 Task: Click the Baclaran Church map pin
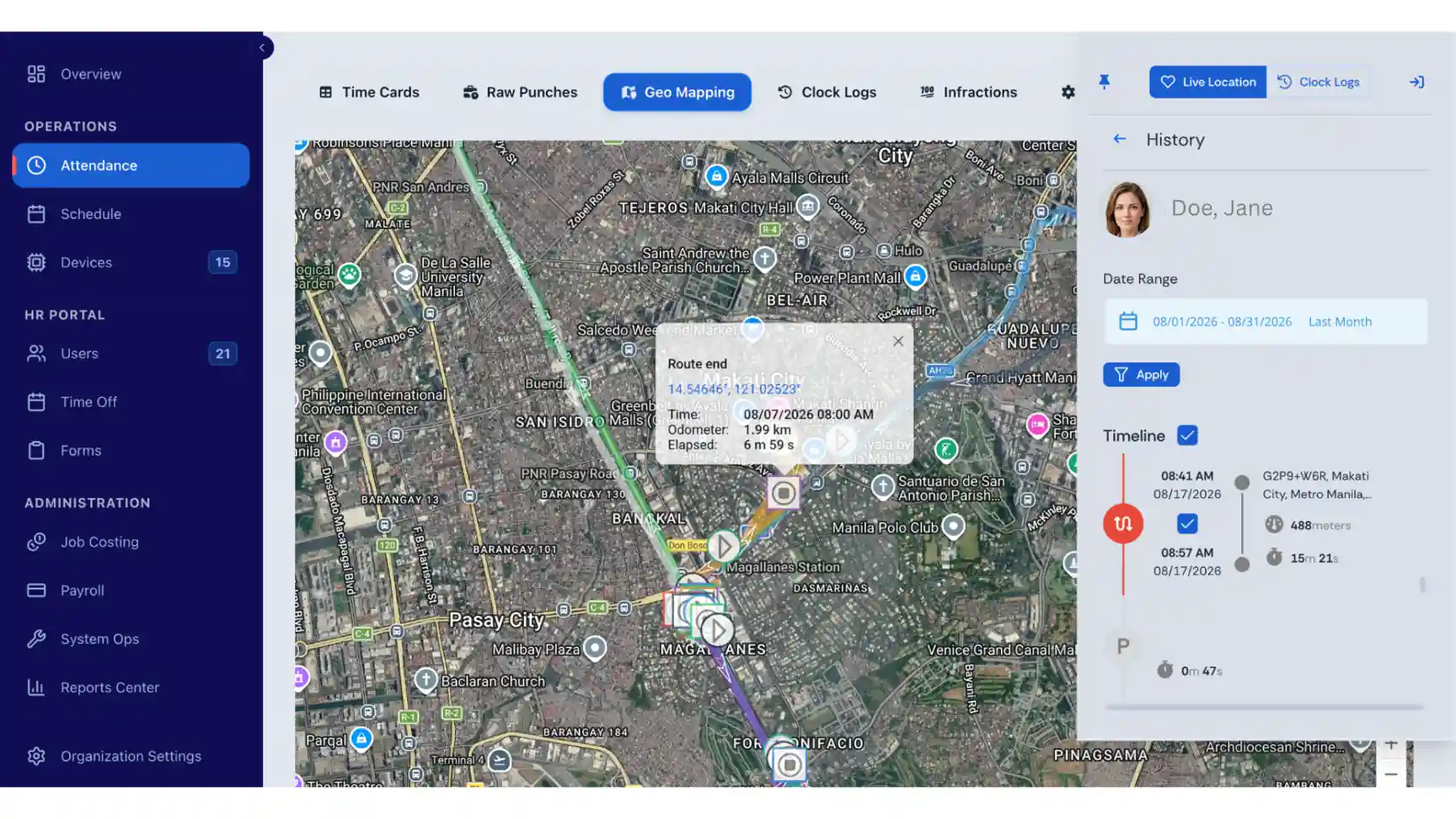426,680
